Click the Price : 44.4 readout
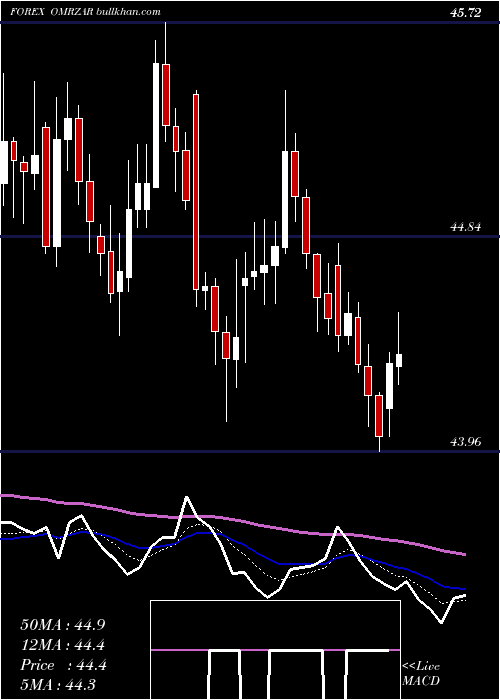500x700 pixels. 63,665
